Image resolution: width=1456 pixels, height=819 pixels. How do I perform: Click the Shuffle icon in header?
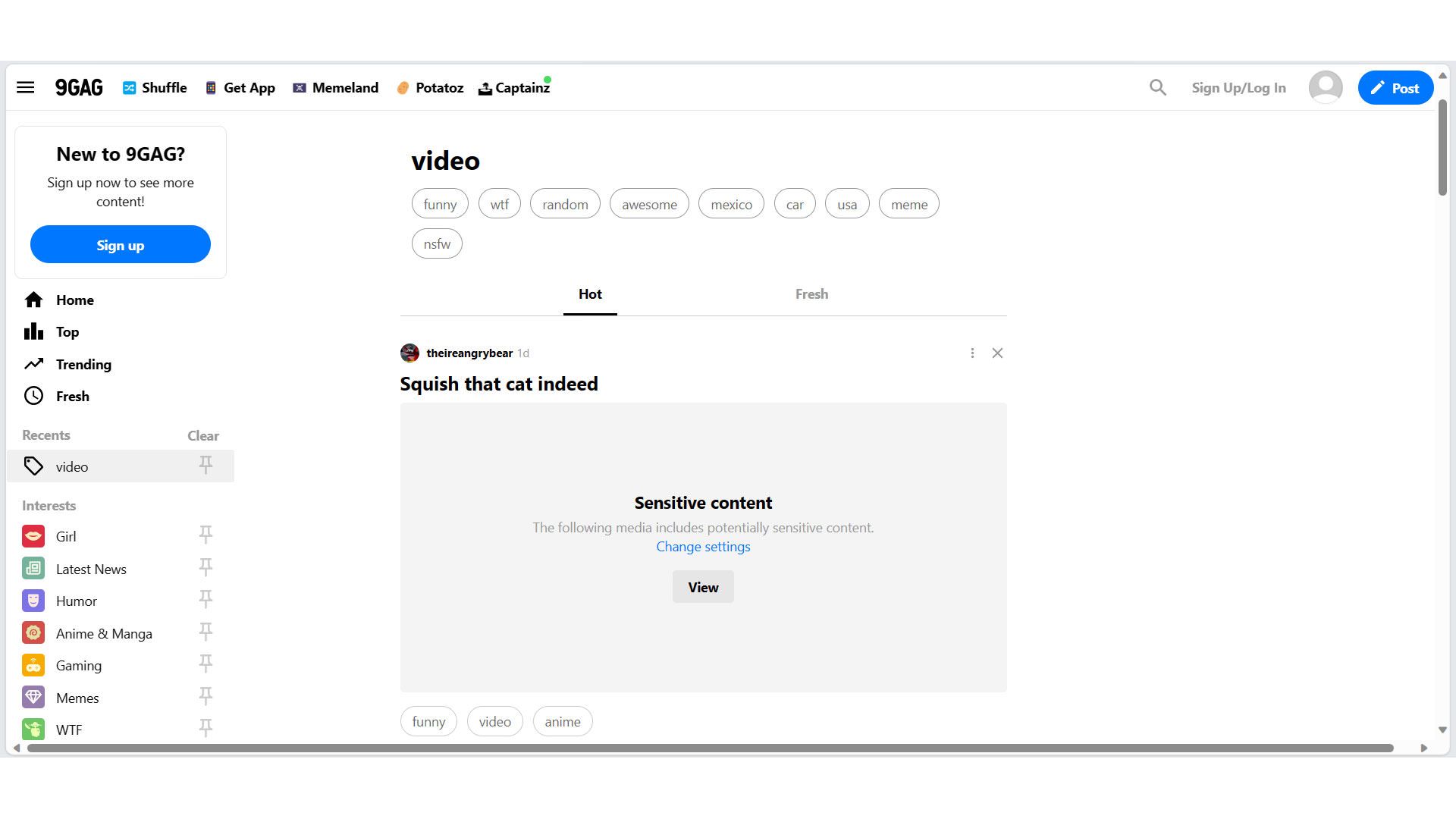(x=130, y=87)
